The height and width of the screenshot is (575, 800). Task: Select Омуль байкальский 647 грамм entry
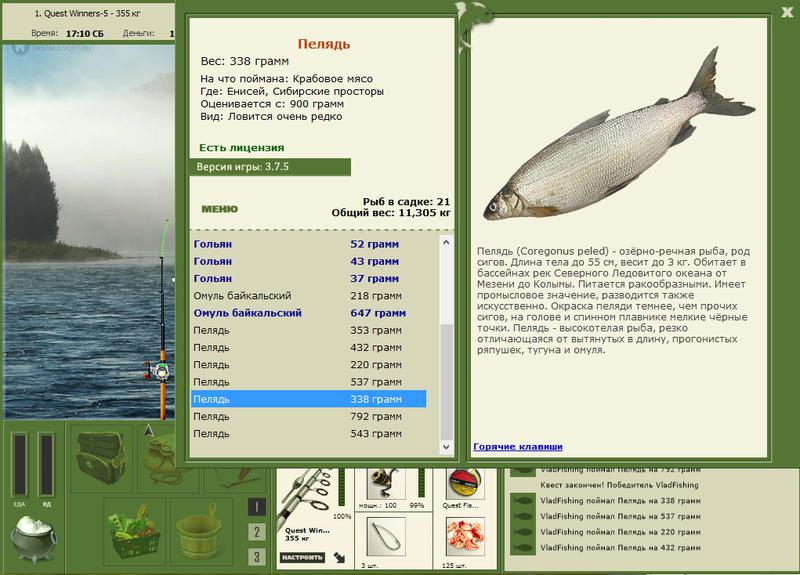(308, 313)
